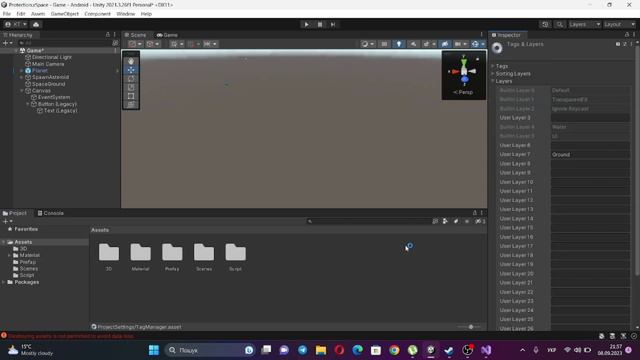Screen dimensions: 640x360
Task: Expand SpawnAsteroid in Hierarchy
Action: pos(22,77)
